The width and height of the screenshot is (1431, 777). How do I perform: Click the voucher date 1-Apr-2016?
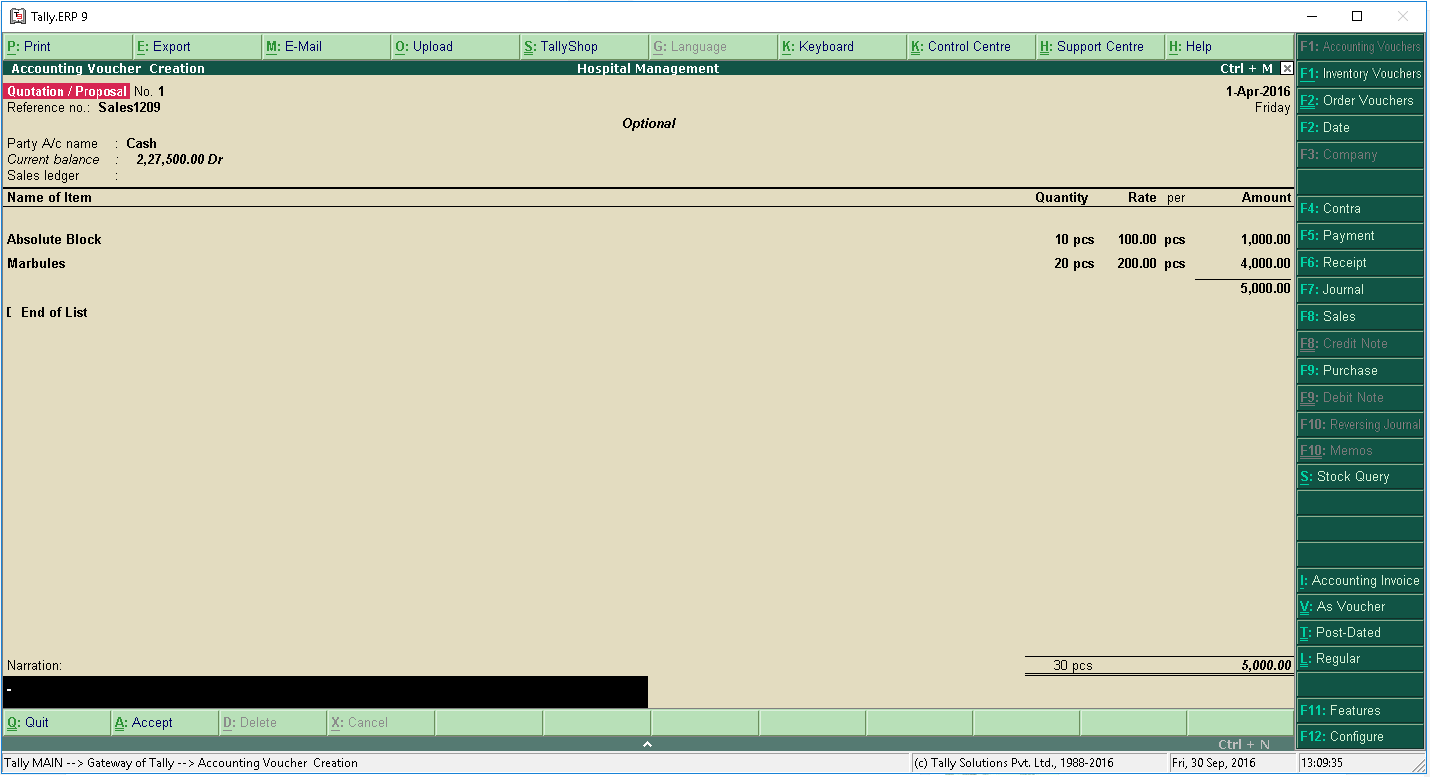click(1258, 92)
